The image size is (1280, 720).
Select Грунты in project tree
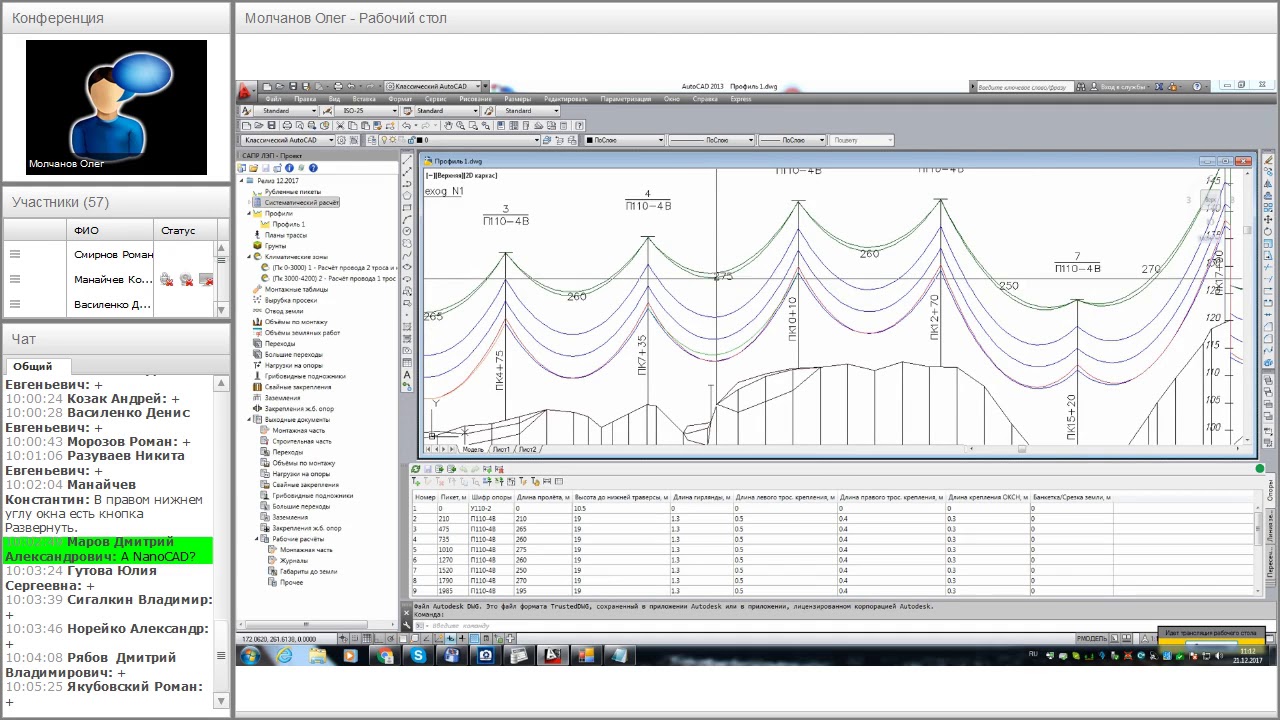pos(275,246)
